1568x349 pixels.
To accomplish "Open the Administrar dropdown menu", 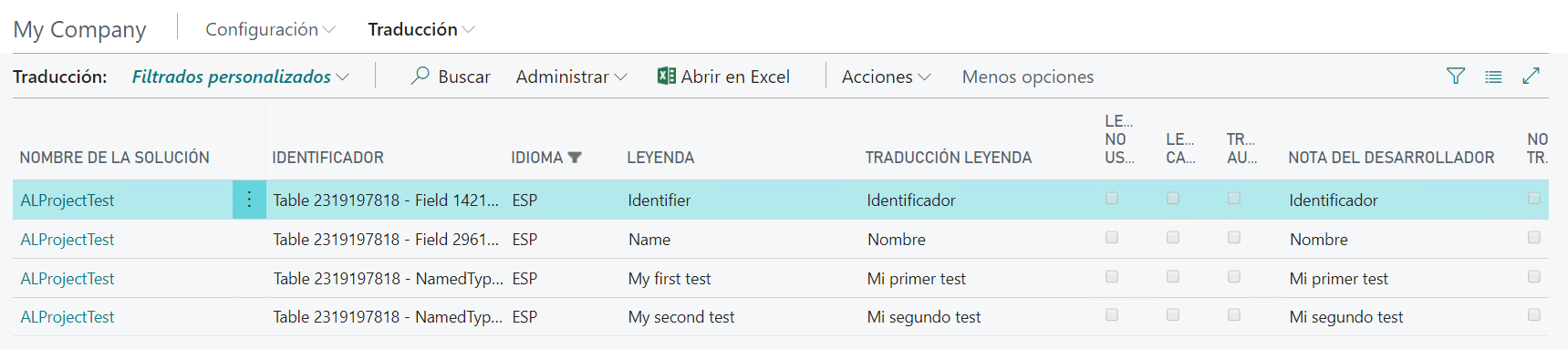I will (571, 77).
